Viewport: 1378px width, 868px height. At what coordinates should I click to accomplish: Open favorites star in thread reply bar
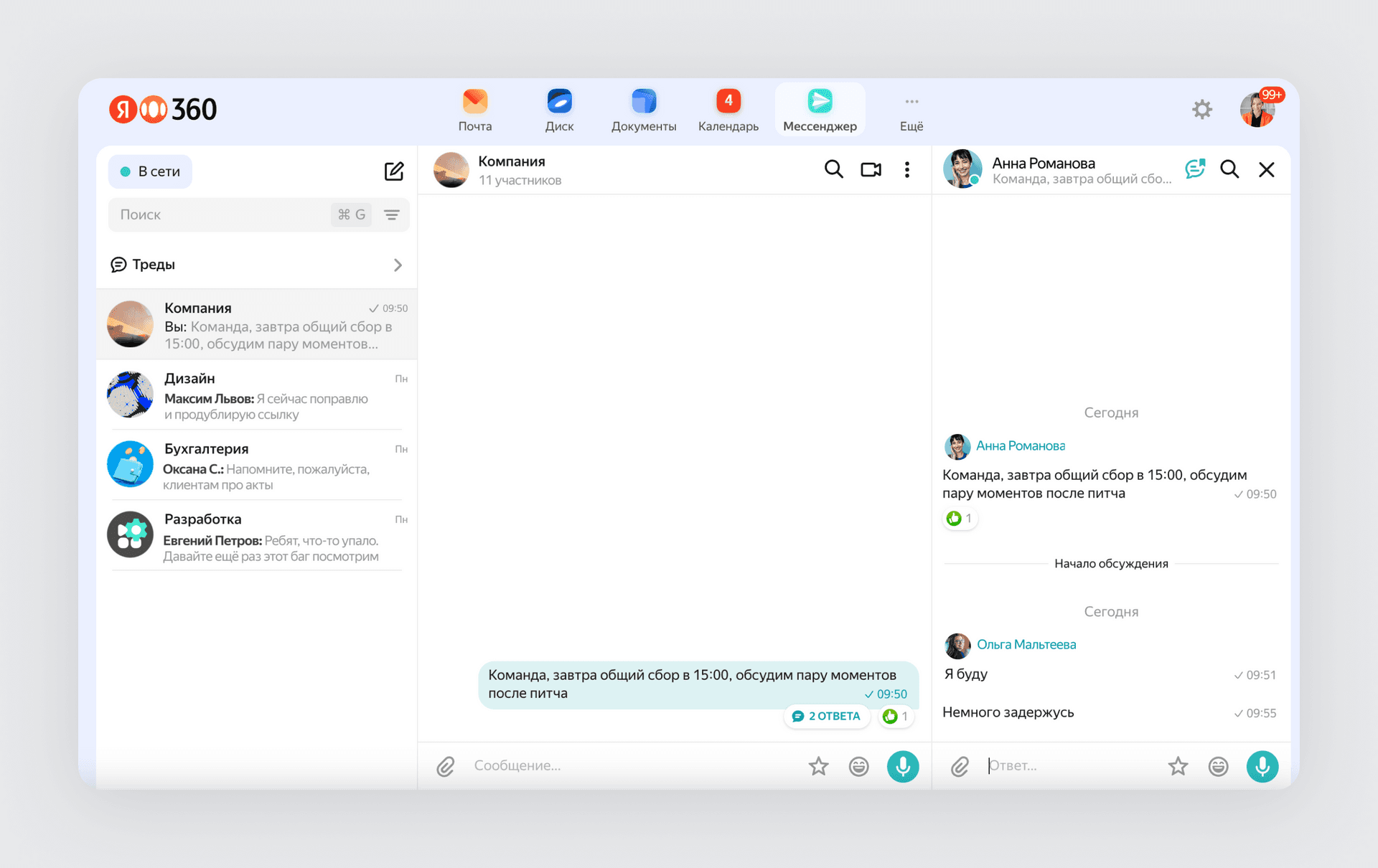coord(1178,766)
